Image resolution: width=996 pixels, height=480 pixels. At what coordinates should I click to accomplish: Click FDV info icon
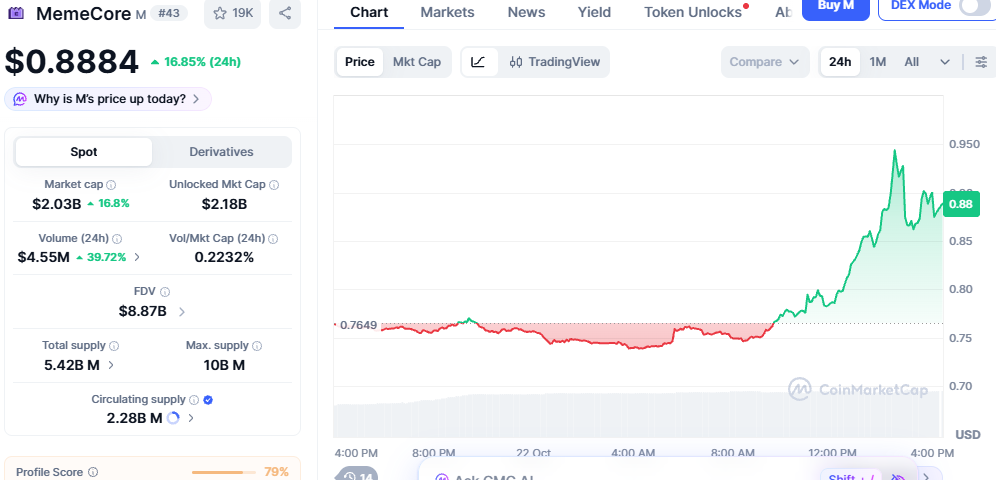[165, 292]
